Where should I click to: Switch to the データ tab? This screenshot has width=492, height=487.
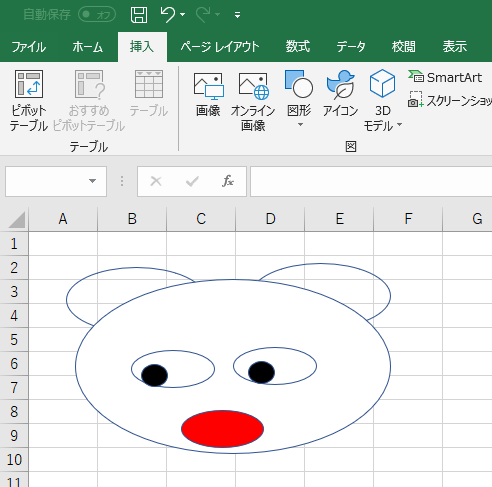(351, 47)
